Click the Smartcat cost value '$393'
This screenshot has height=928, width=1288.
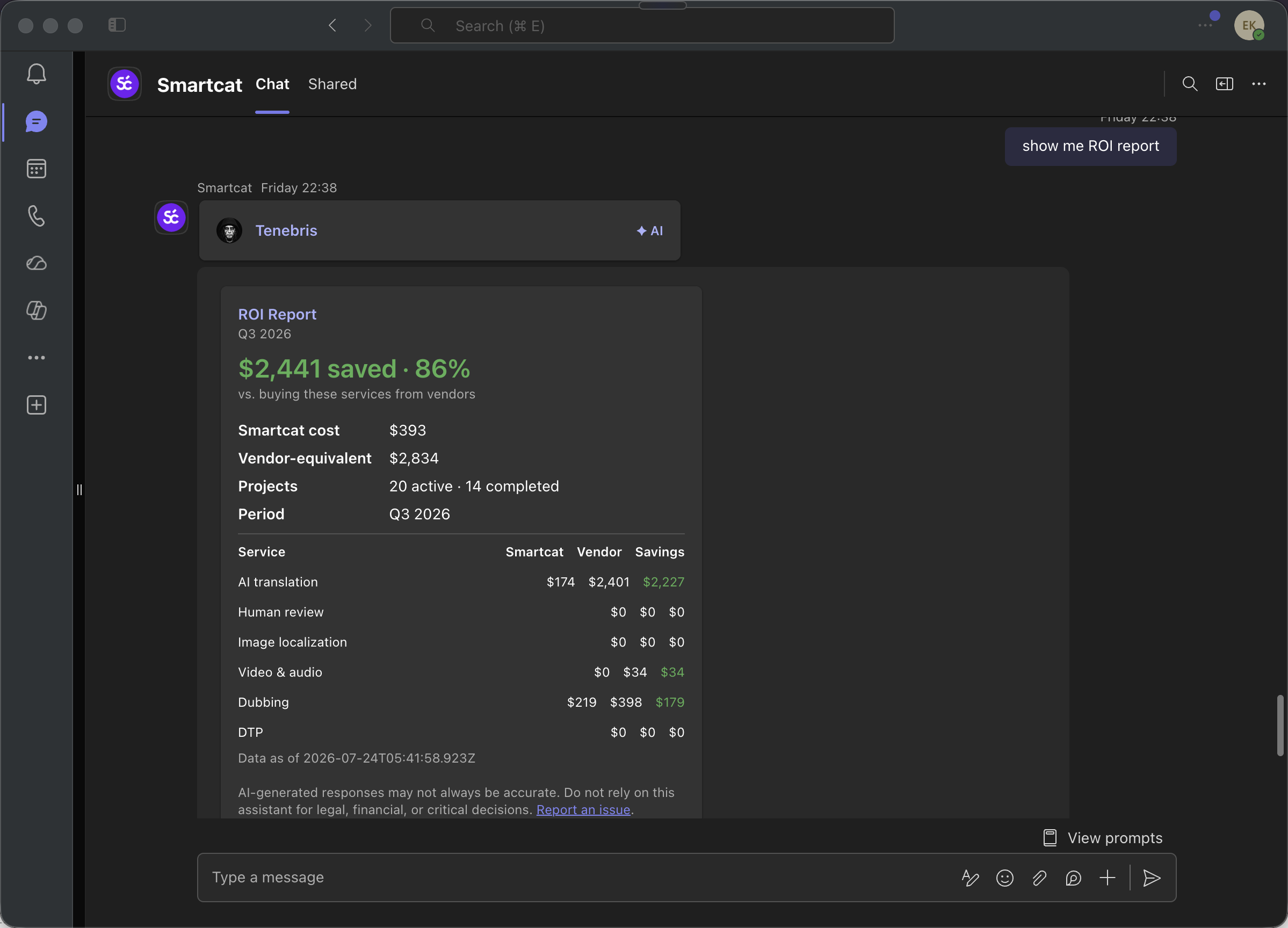[x=408, y=431]
